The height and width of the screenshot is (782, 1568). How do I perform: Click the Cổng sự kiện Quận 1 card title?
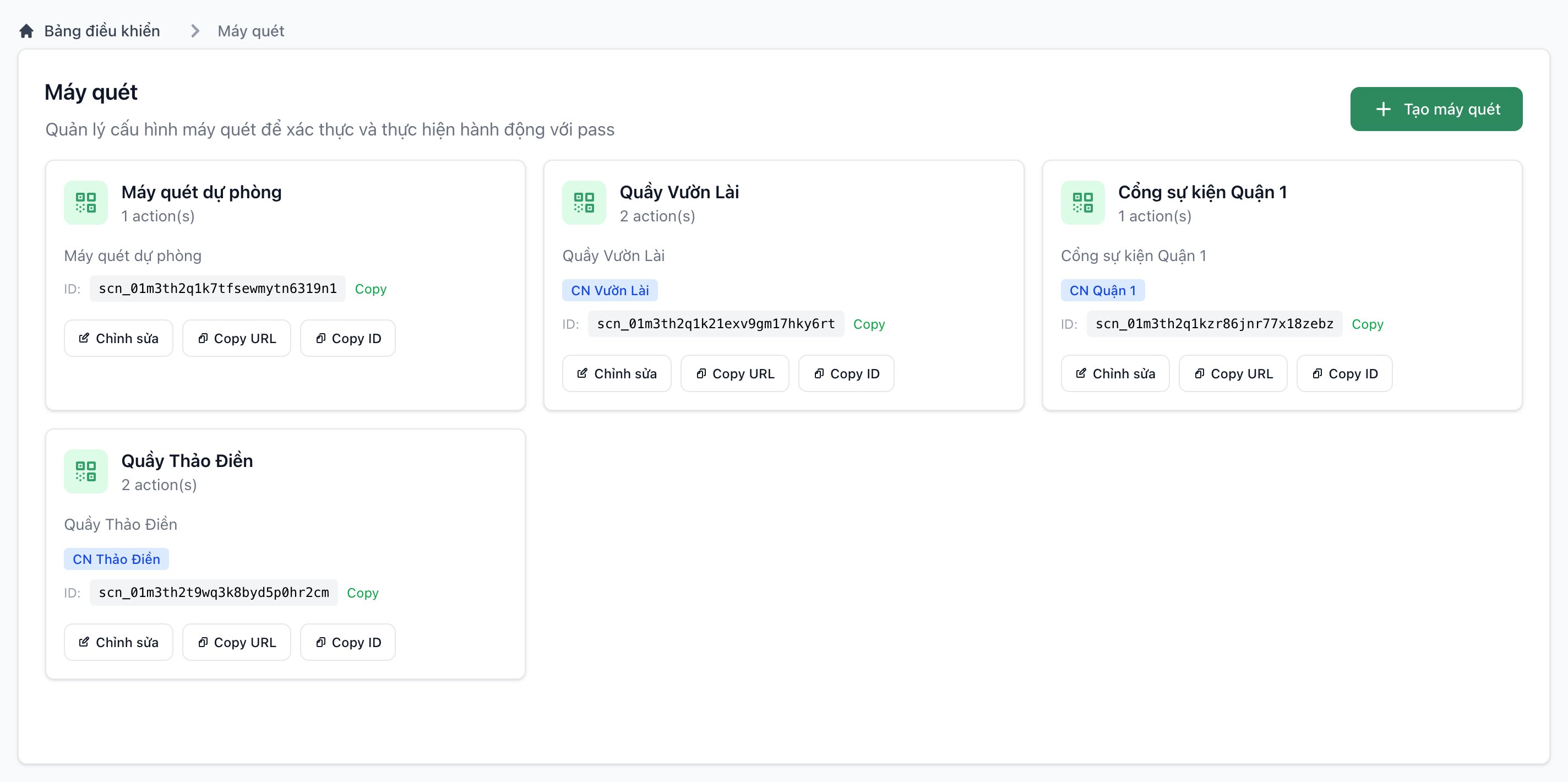pos(1202,192)
